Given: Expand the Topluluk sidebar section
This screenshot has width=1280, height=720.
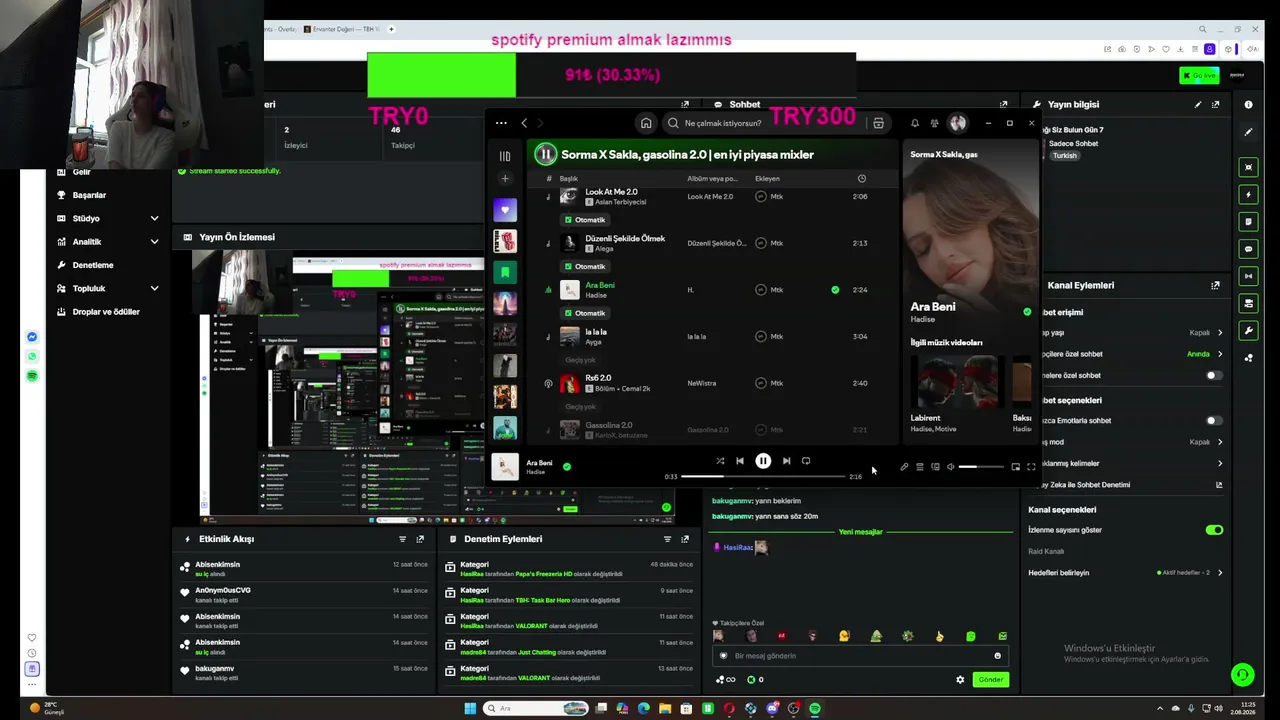Looking at the screenshot, I should click(x=154, y=289).
